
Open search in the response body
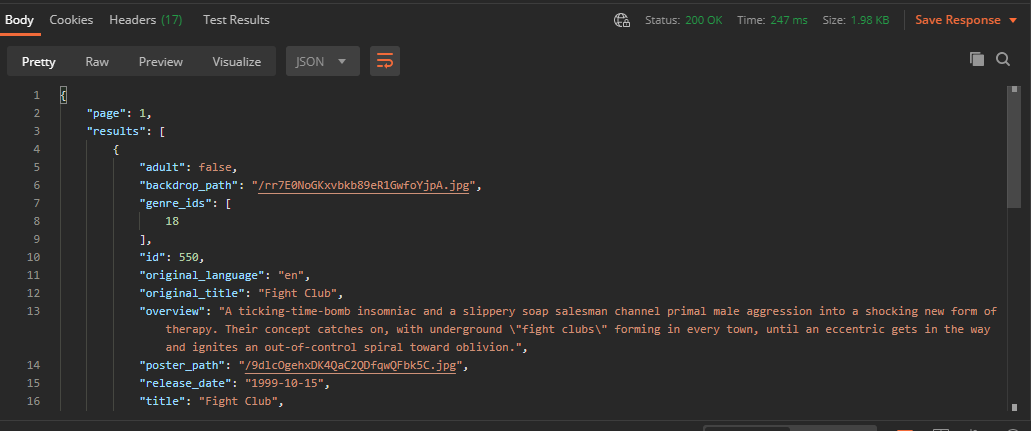pyautogui.click(x=1003, y=59)
